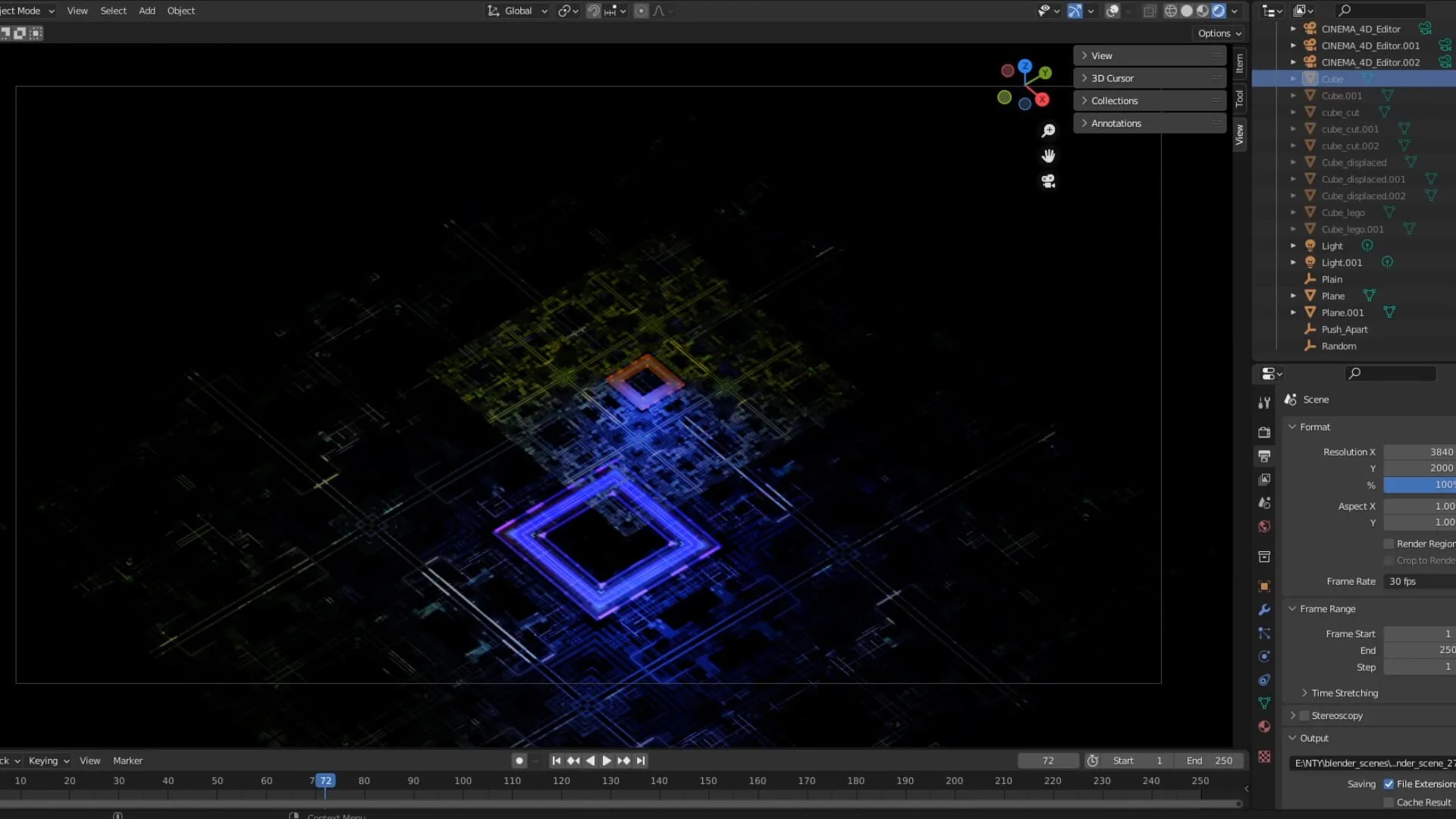This screenshot has width=1456, height=819.
Task: Enable the Render Region checkbox
Action: [x=1389, y=544]
